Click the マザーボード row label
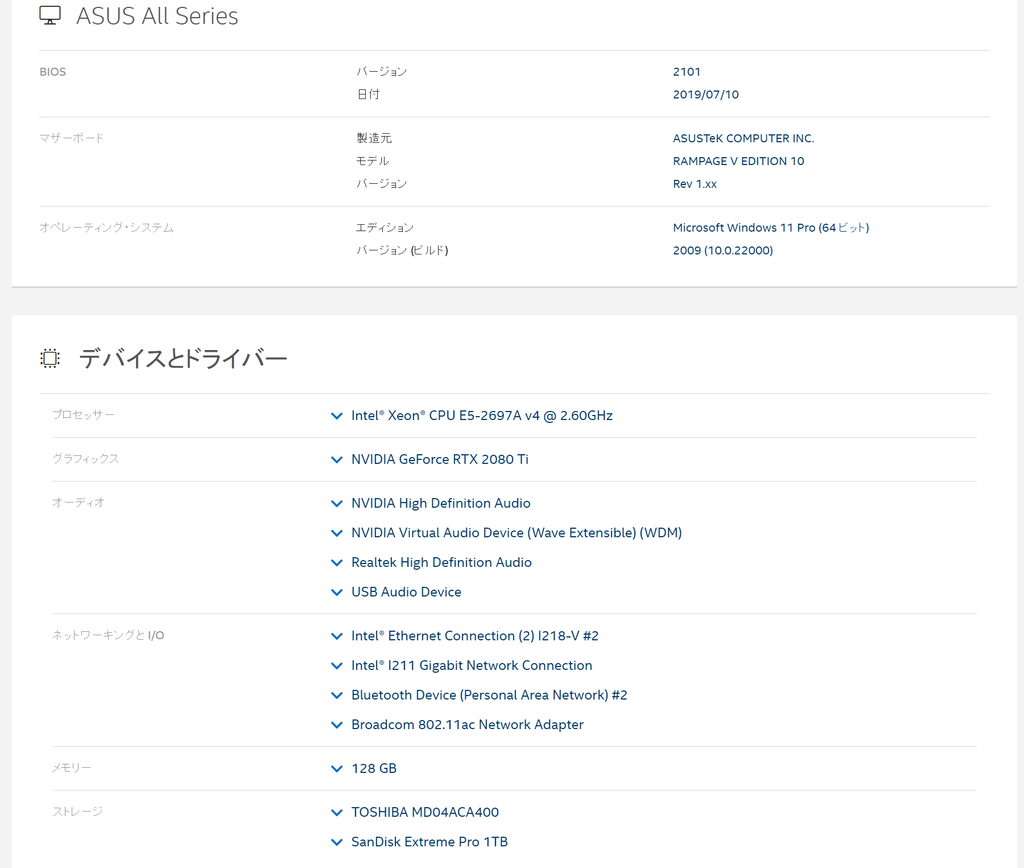The width and height of the screenshot is (1024, 868). tap(71, 138)
